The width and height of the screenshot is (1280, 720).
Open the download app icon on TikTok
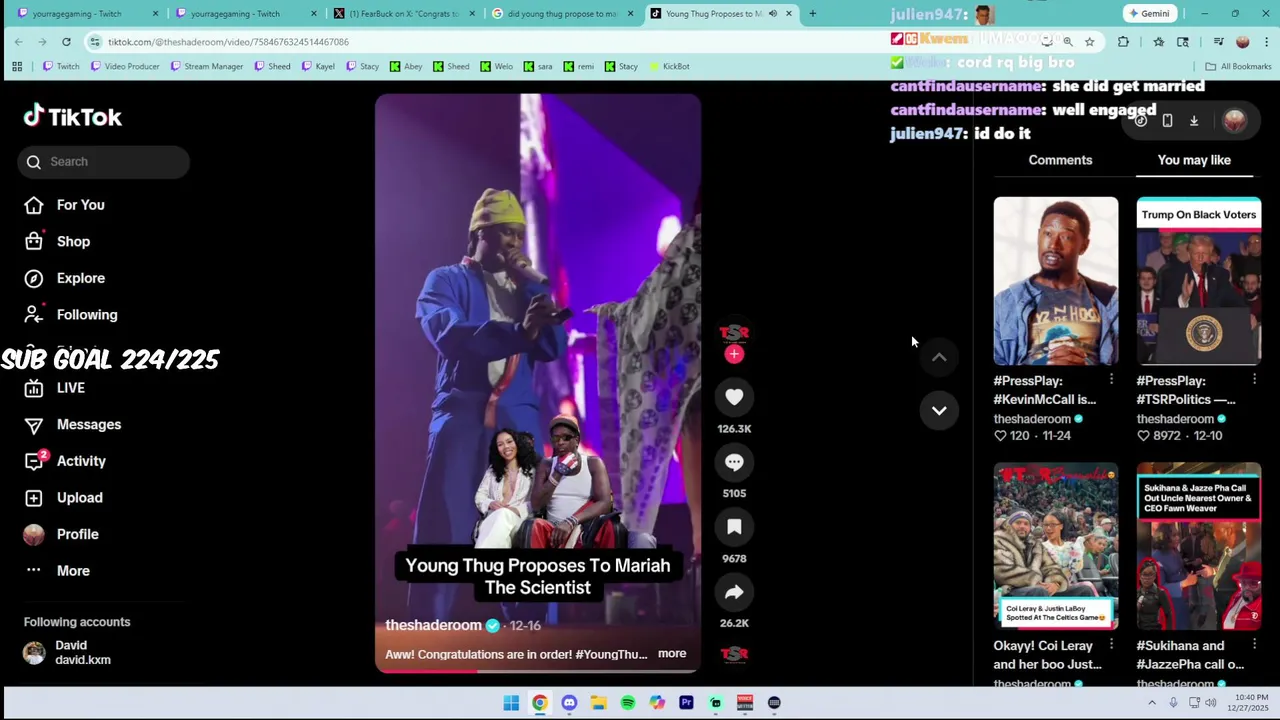(x=1194, y=120)
